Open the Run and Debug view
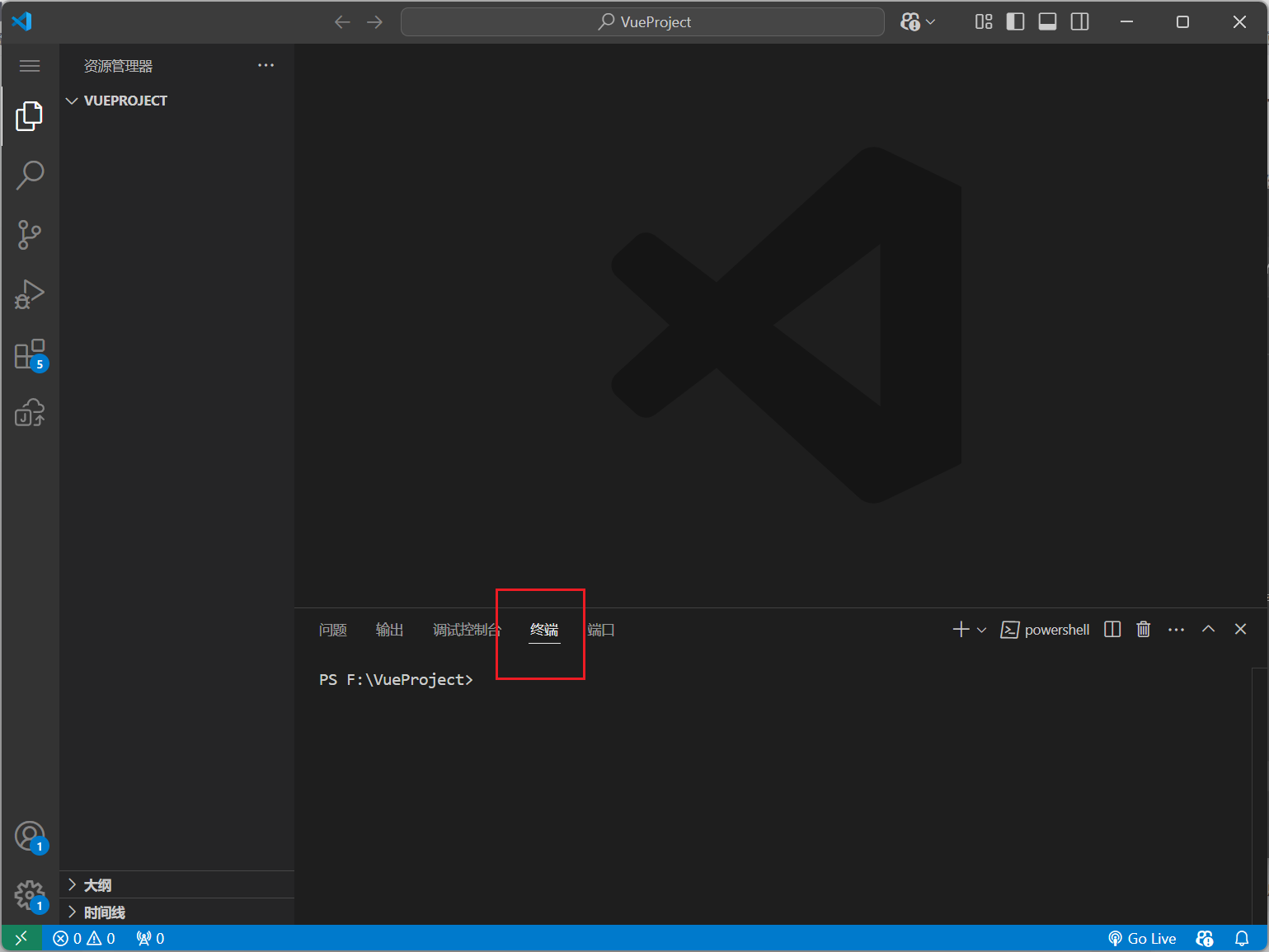The image size is (1269, 952). [x=30, y=294]
